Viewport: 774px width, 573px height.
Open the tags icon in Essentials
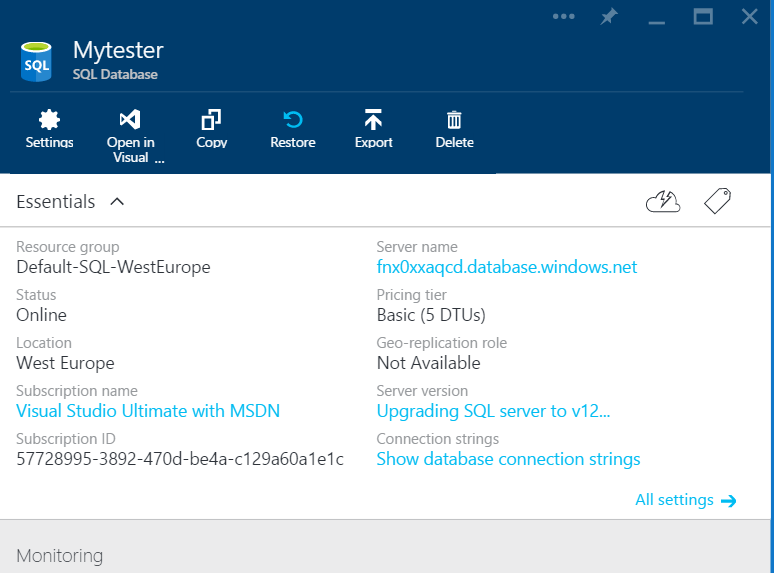coord(717,202)
